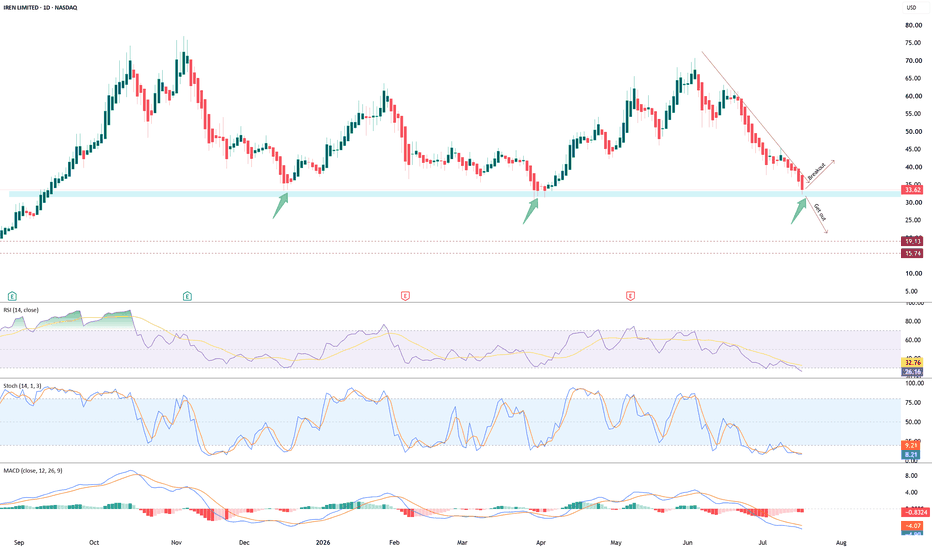Click the 26.16 RSI value tag

coord(912,372)
